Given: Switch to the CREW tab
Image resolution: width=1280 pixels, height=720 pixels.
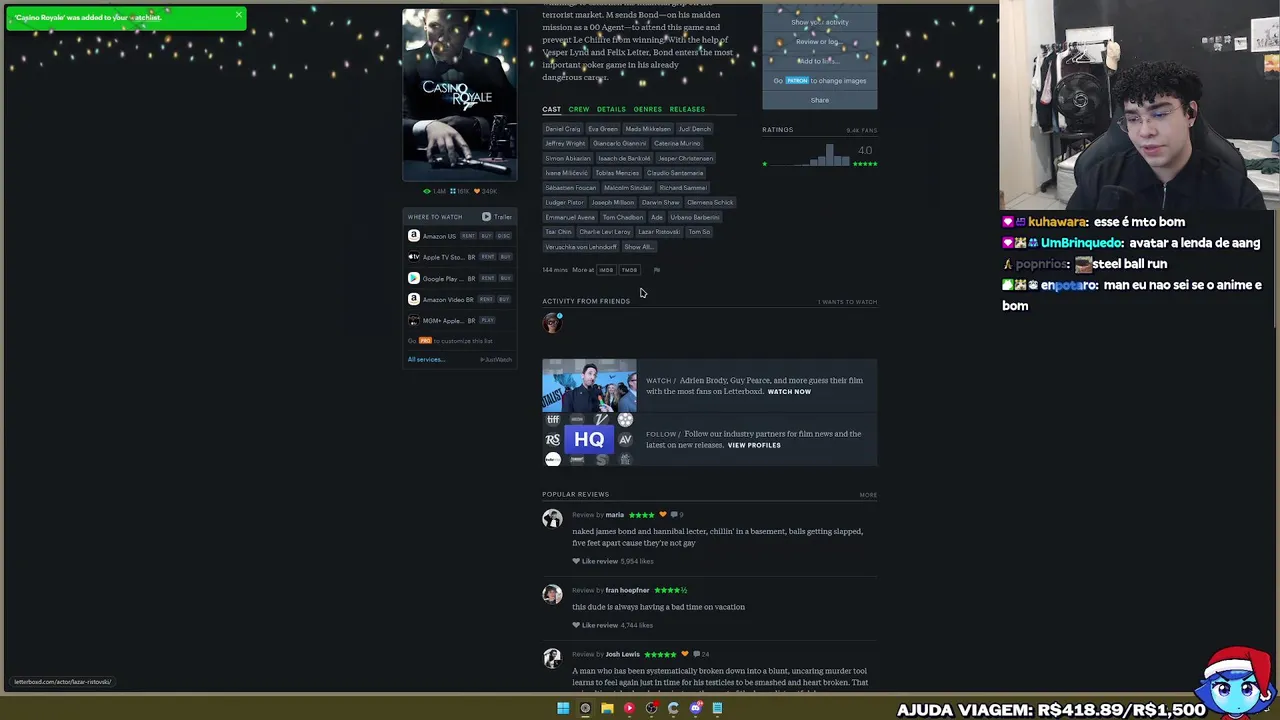Looking at the screenshot, I should [579, 109].
